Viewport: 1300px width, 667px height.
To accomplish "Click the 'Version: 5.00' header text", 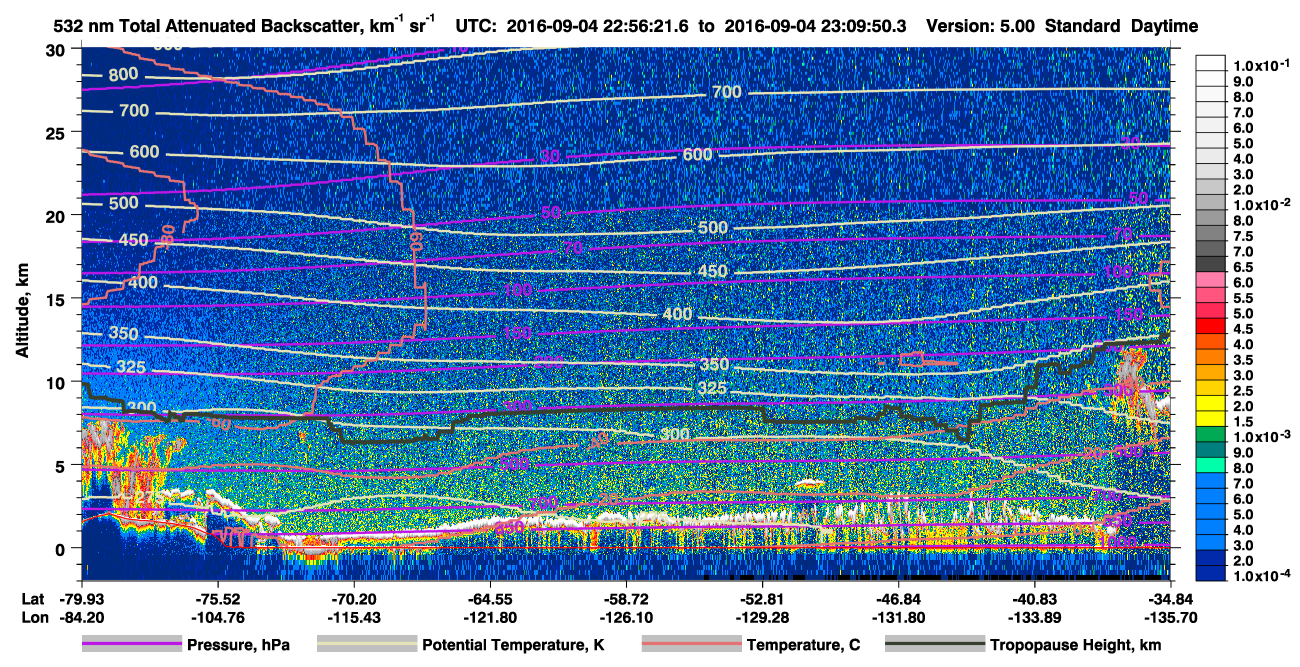I will pos(982,26).
